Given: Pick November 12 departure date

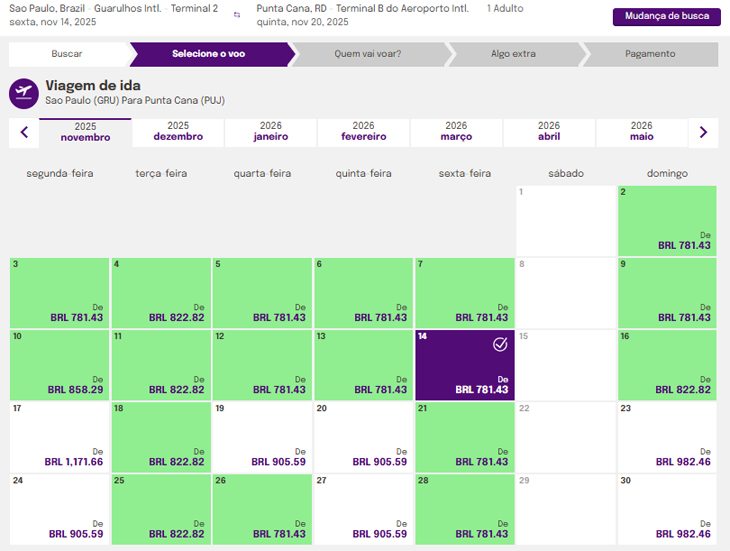Looking at the screenshot, I should pos(262,365).
